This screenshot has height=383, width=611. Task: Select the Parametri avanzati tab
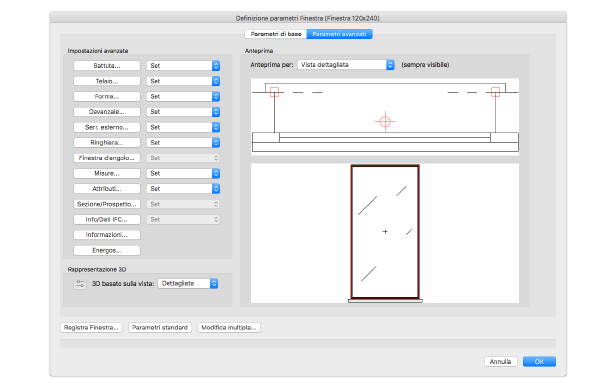click(339, 34)
